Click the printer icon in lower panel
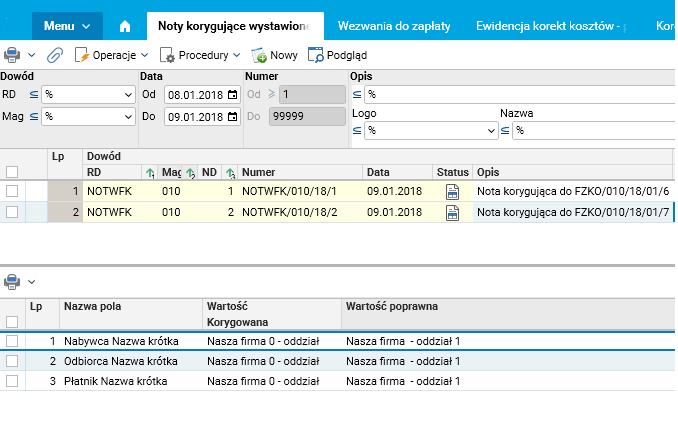 [11, 282]
